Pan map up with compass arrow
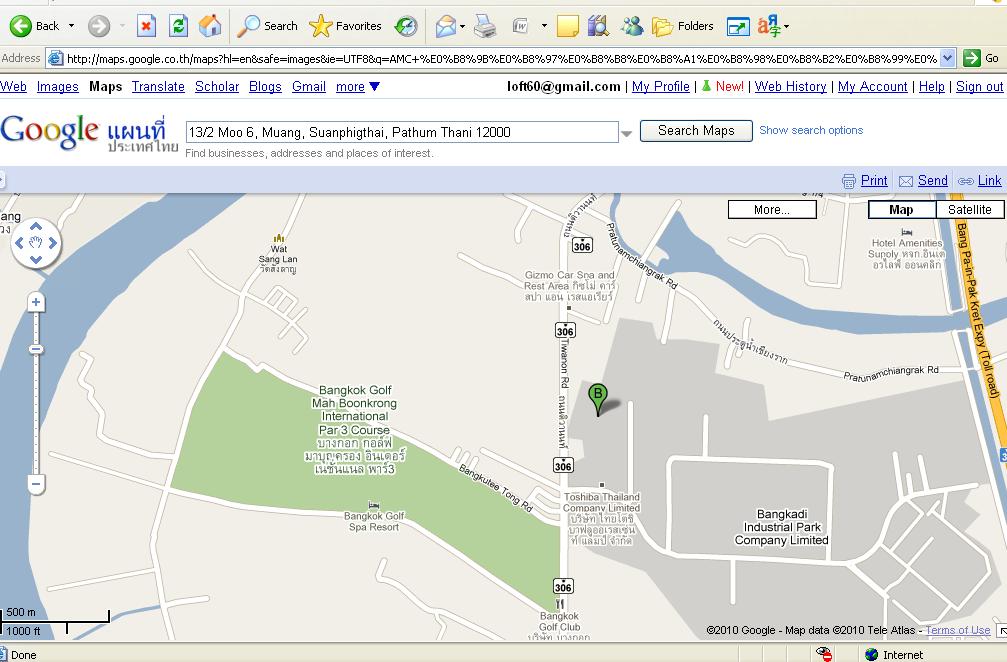The width and height of the screenshot is (1007, 662). [36, 225]
